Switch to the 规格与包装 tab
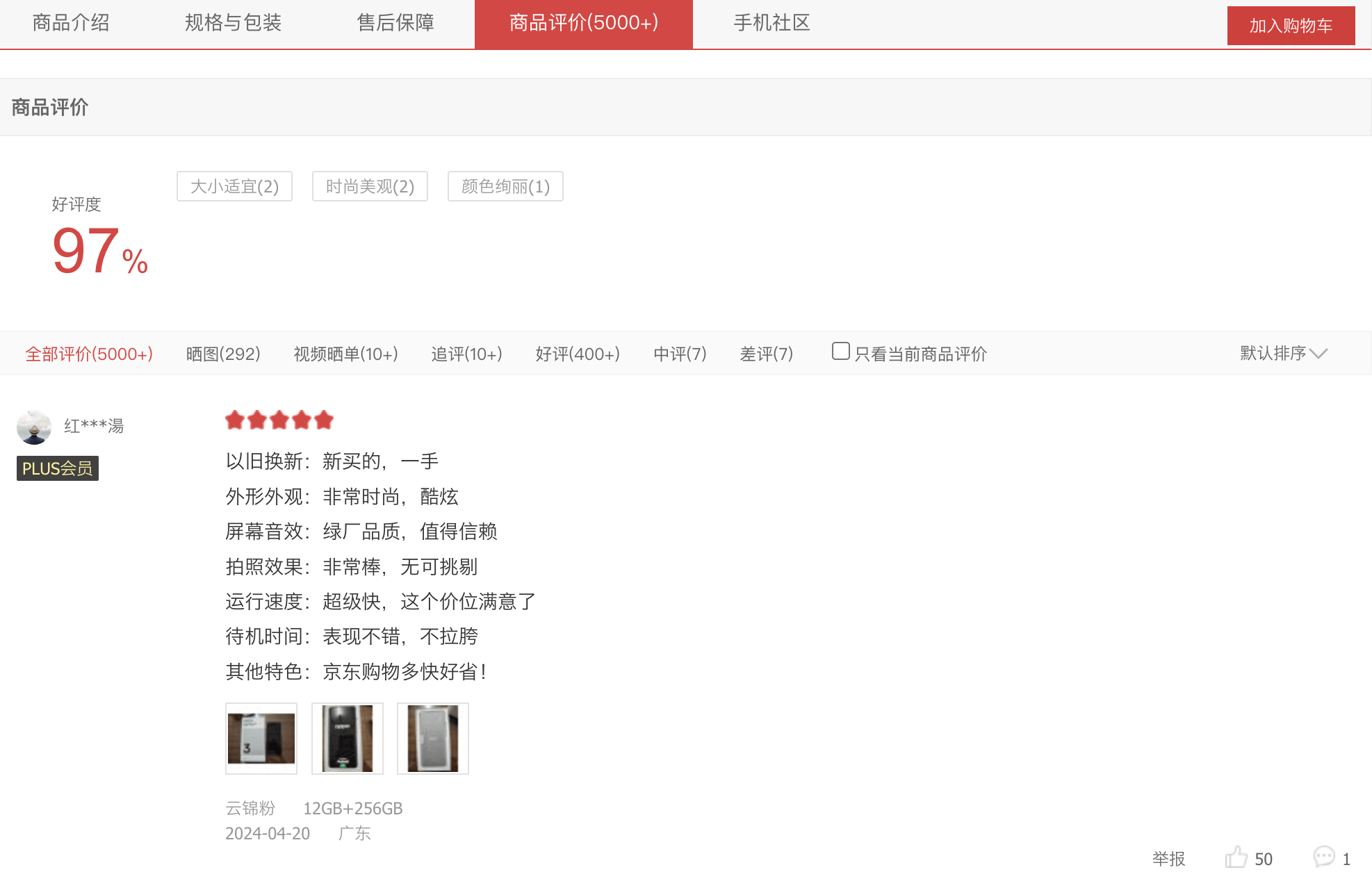1372x888 pixels. [234, 23]
